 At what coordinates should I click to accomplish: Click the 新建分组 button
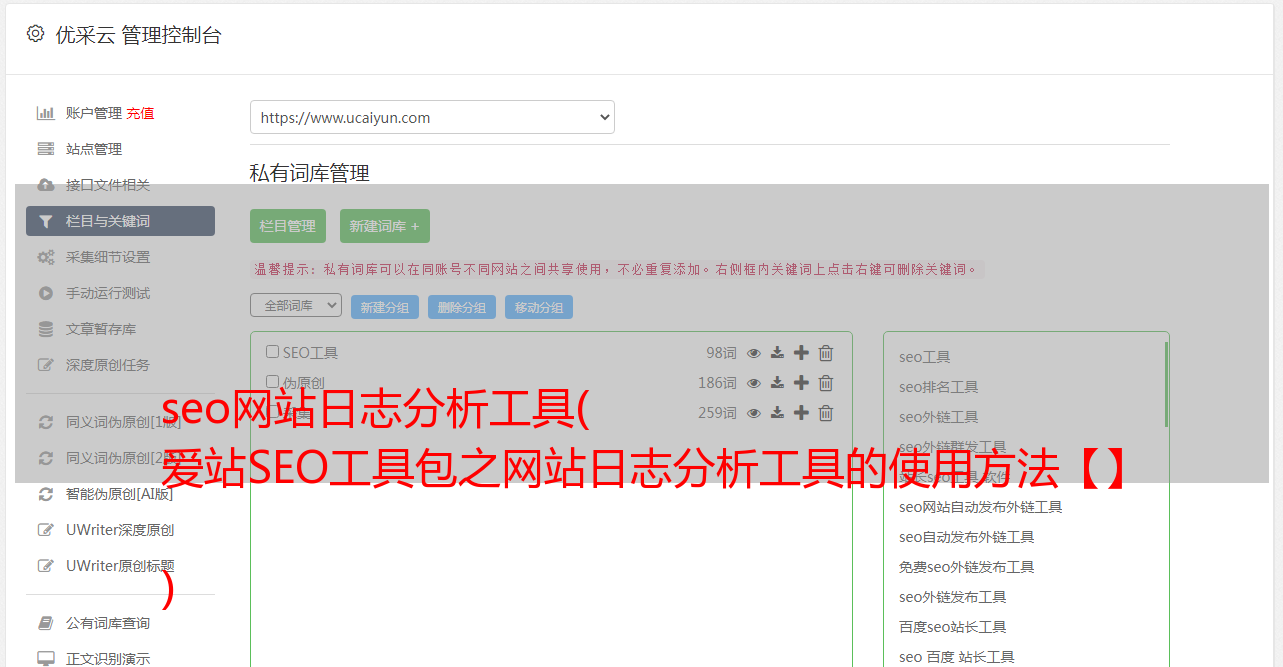(x=385, y=307)
